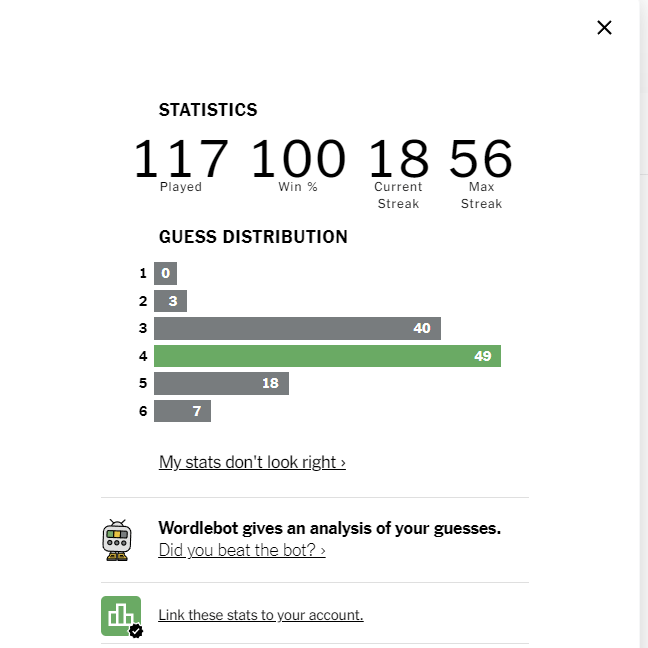The height and width of the screenshot is (648, 648).
Task: Click the STATISTICS heading
Action: 208,110
